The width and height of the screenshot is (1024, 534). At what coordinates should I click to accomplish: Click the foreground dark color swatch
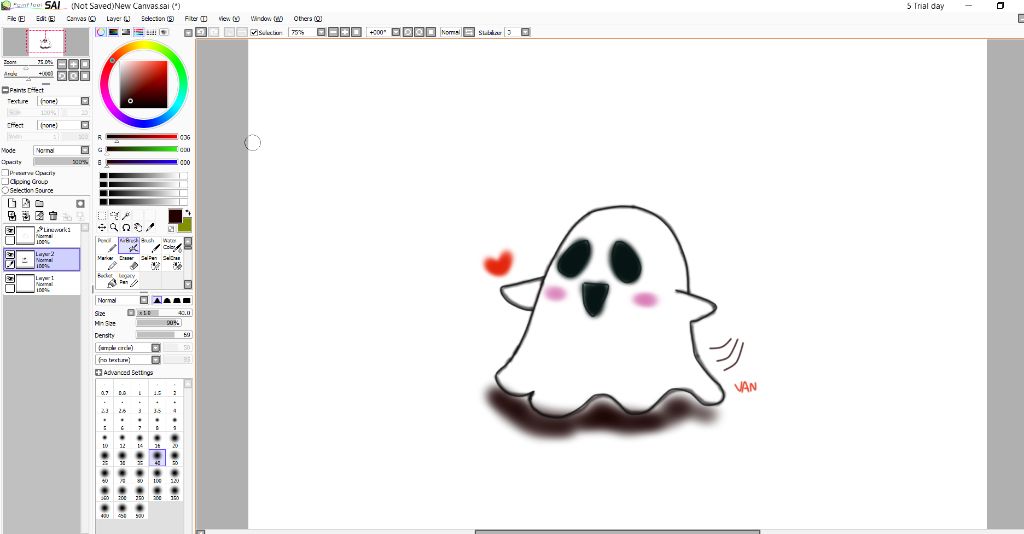[174, 216]
